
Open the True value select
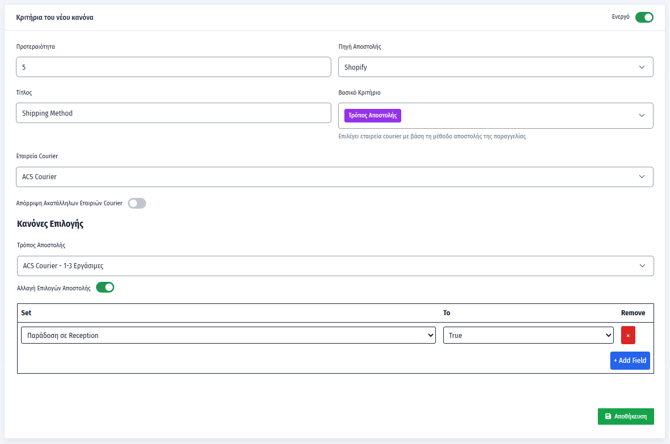[528, 335]
